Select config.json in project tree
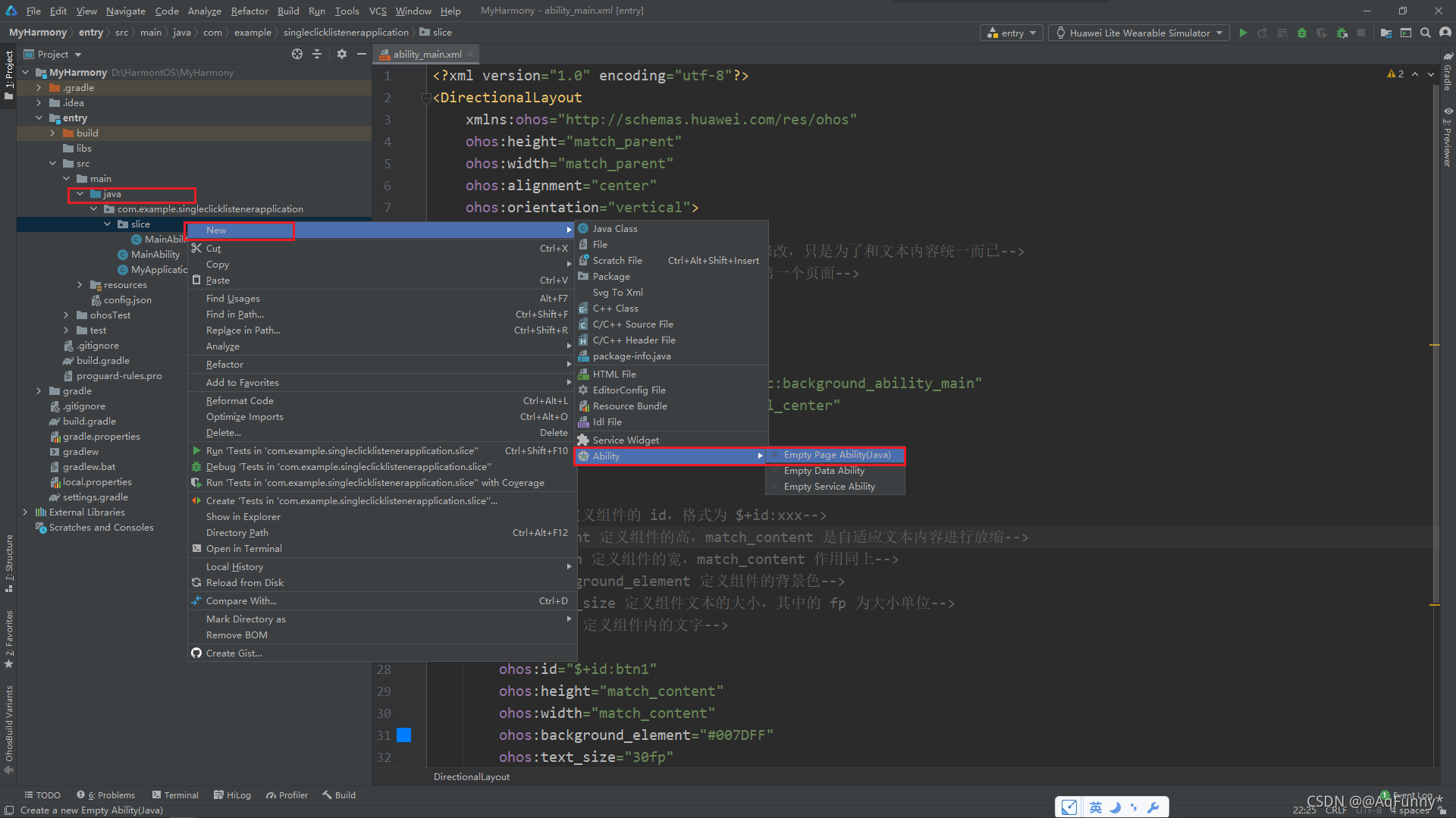Viewport: 1456px width, 818px height. pyautogui.click(x=127, y=300)
